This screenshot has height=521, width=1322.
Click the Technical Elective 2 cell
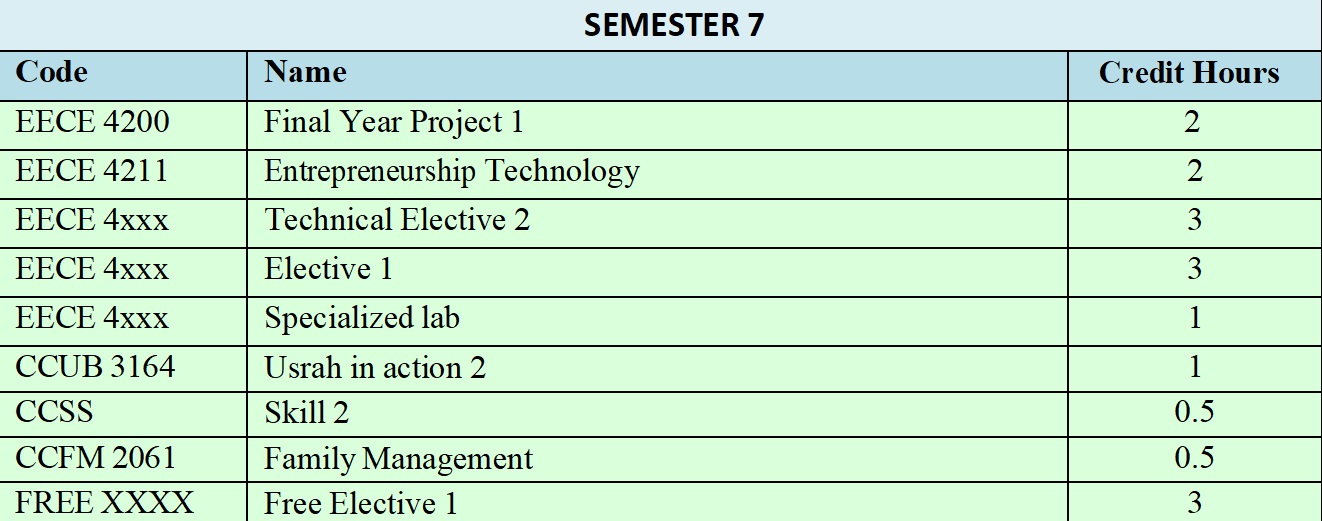click(396, 220)
